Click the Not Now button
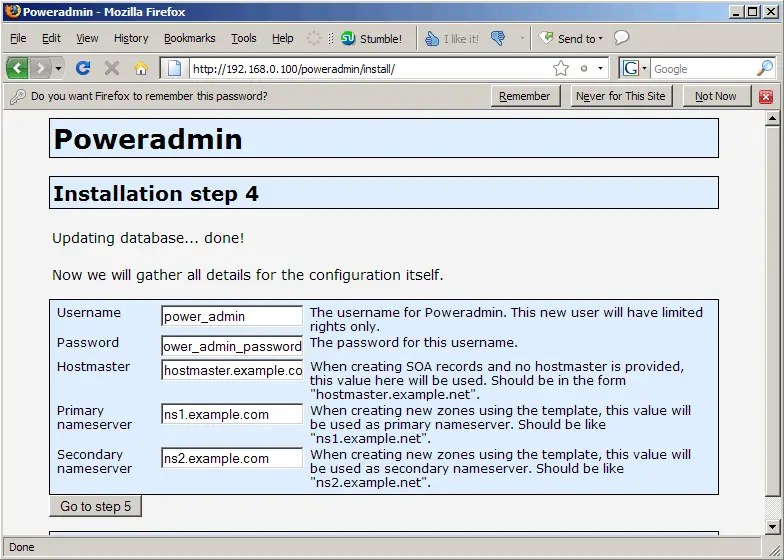 tap(716, 96)
